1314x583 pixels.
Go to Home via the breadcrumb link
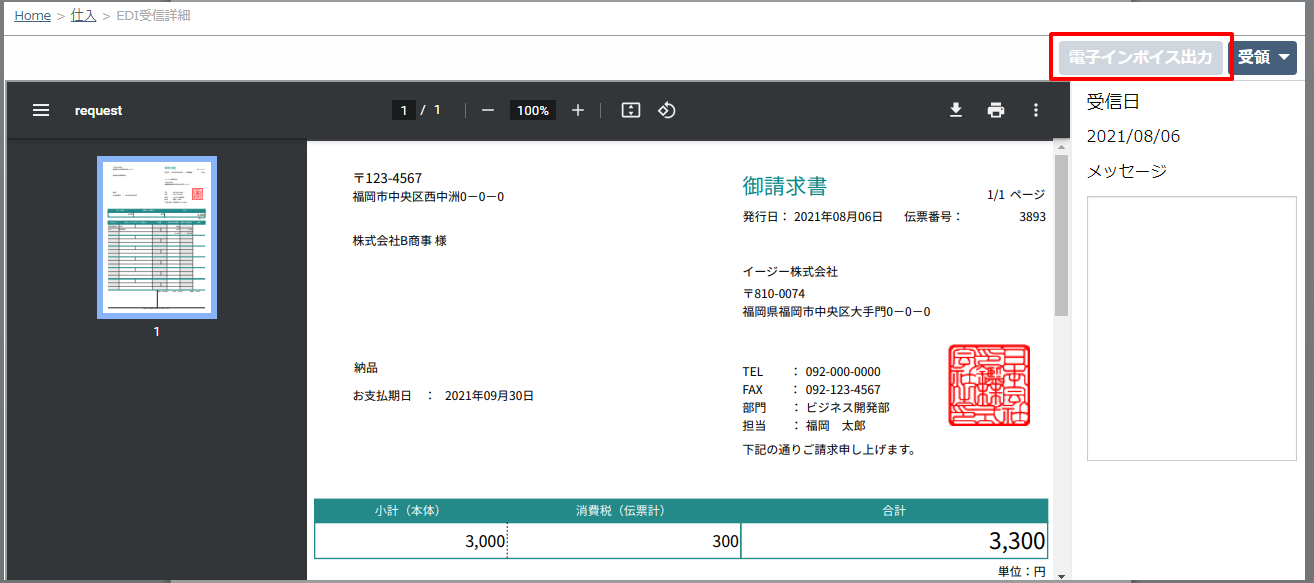coord(32,15)
